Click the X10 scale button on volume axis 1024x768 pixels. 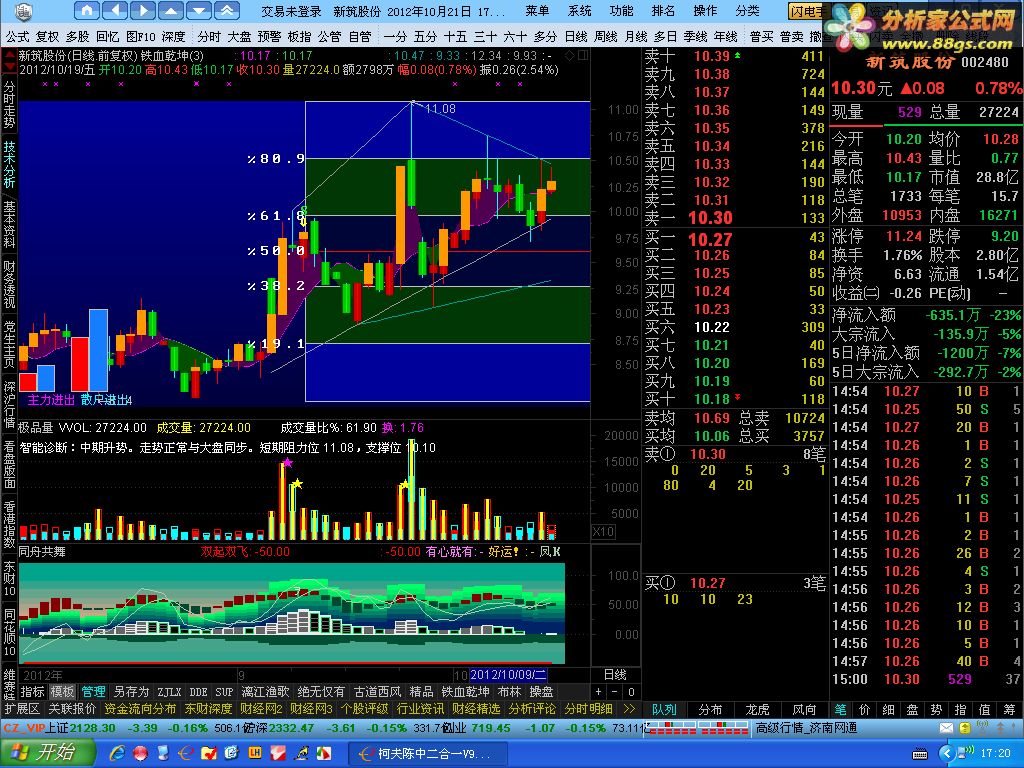(603, 532)
